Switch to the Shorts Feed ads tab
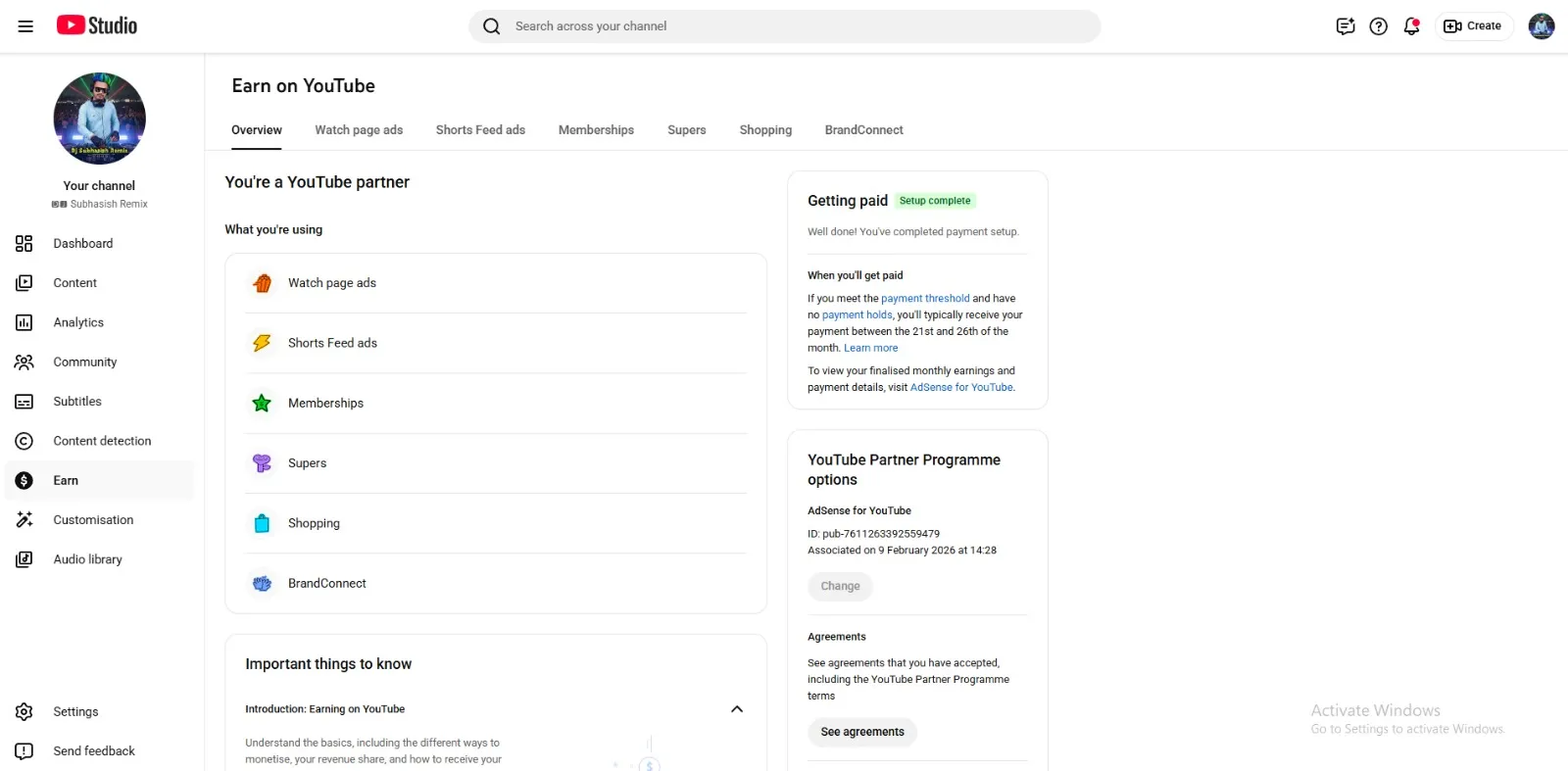Image resolution: width=1568 pixels, height=771 pixels. coord(480,130)
